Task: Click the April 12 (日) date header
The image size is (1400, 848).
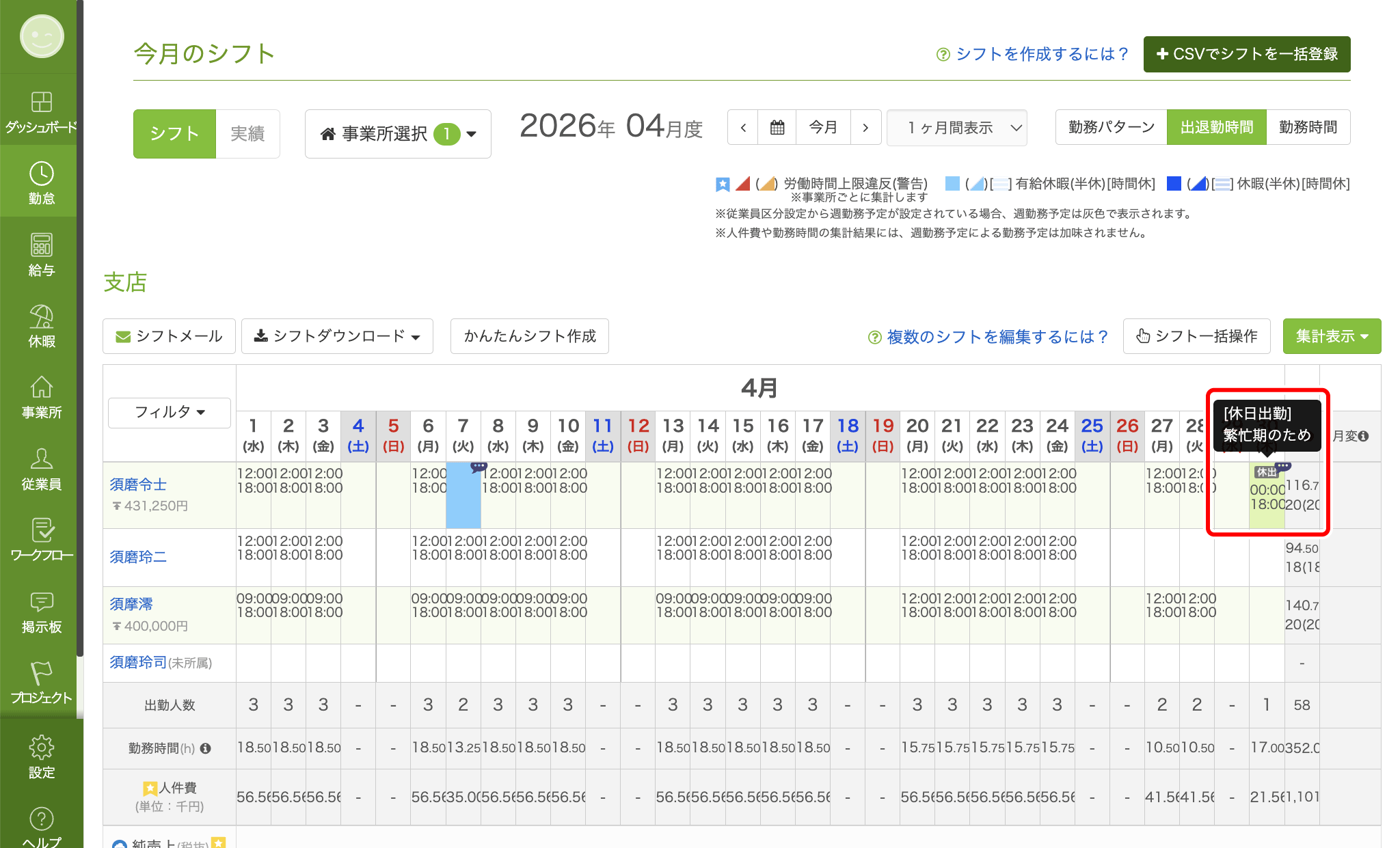Action: click(x=638, y=436)
